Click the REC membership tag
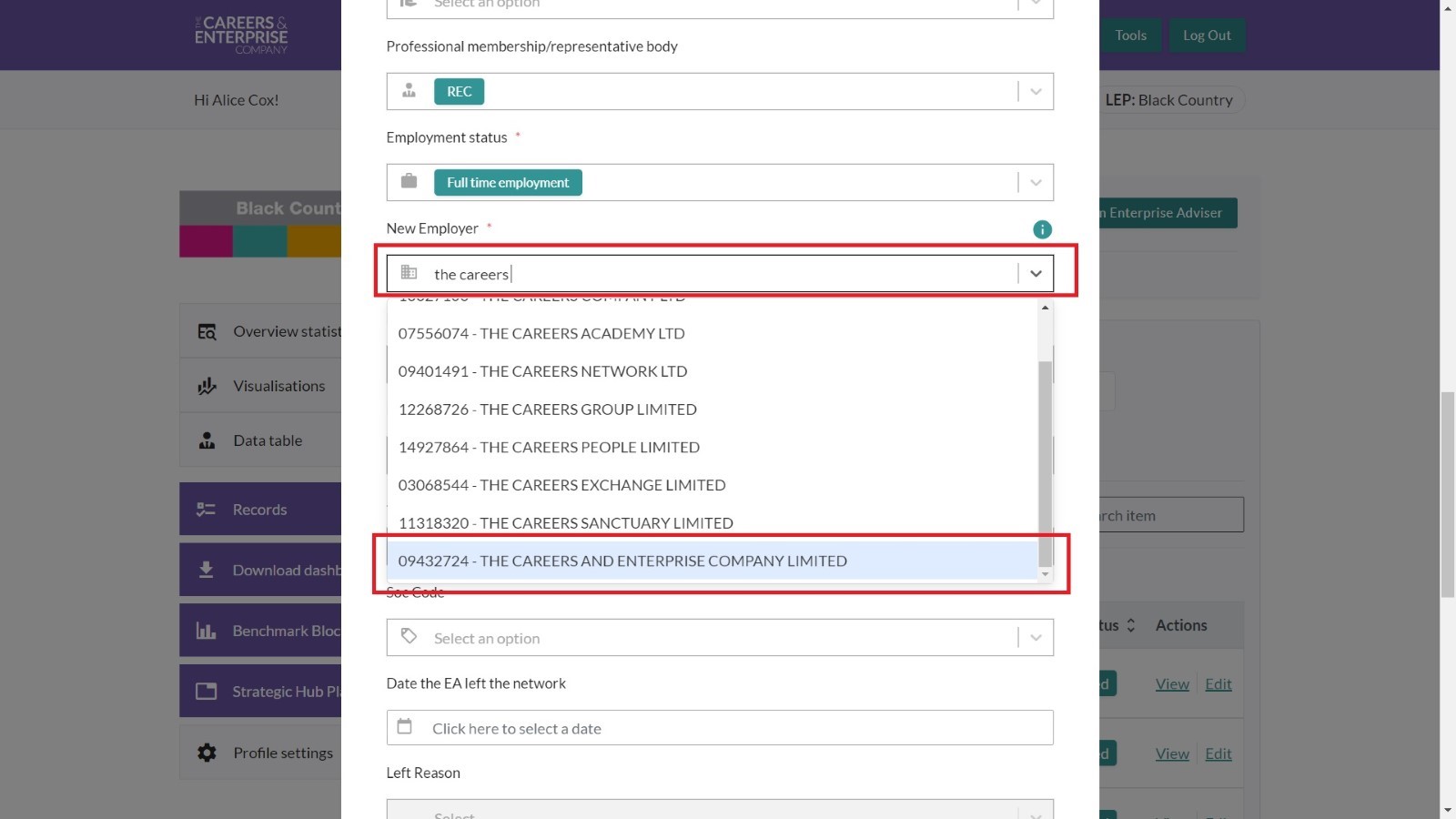 click(x=460, y=91)
